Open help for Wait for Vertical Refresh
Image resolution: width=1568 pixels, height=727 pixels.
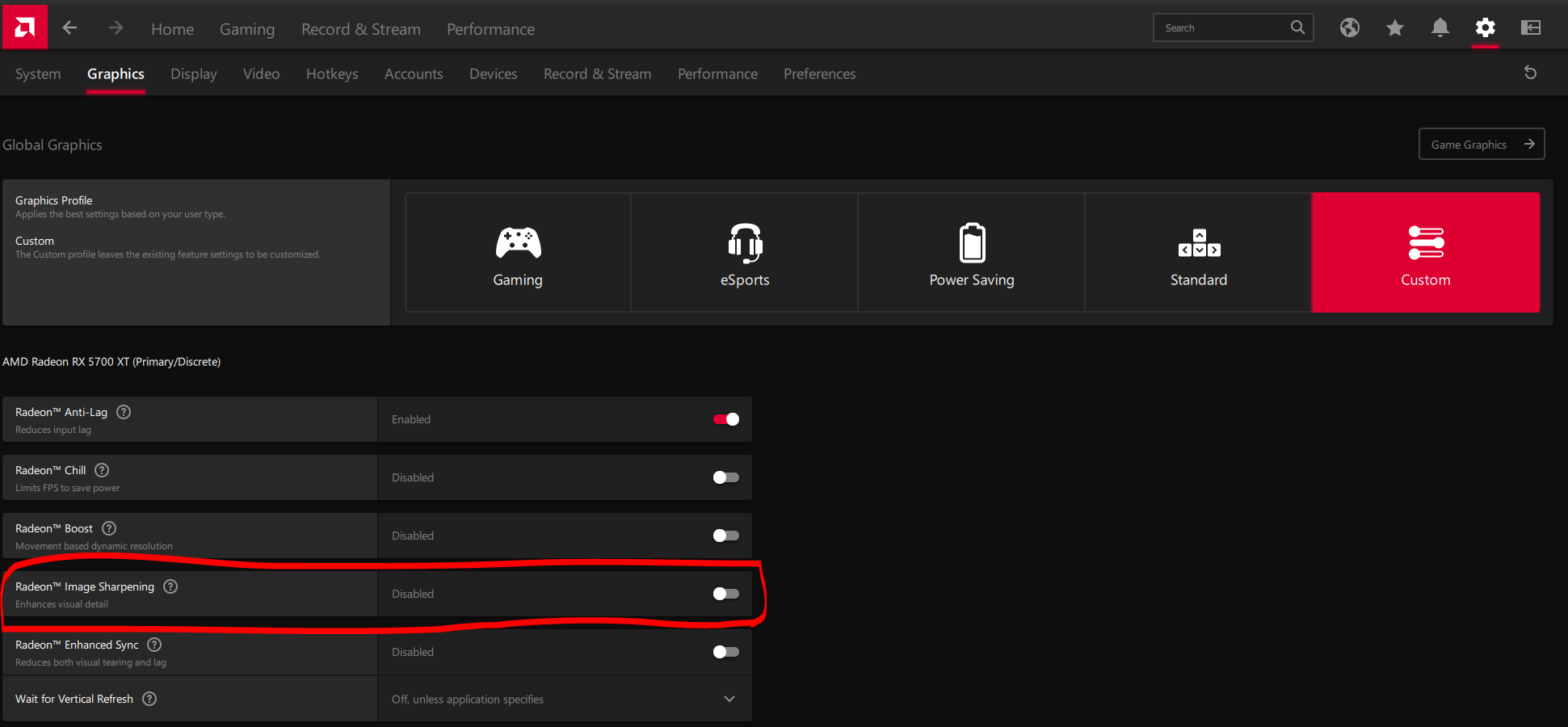click(x=149, y=699)
